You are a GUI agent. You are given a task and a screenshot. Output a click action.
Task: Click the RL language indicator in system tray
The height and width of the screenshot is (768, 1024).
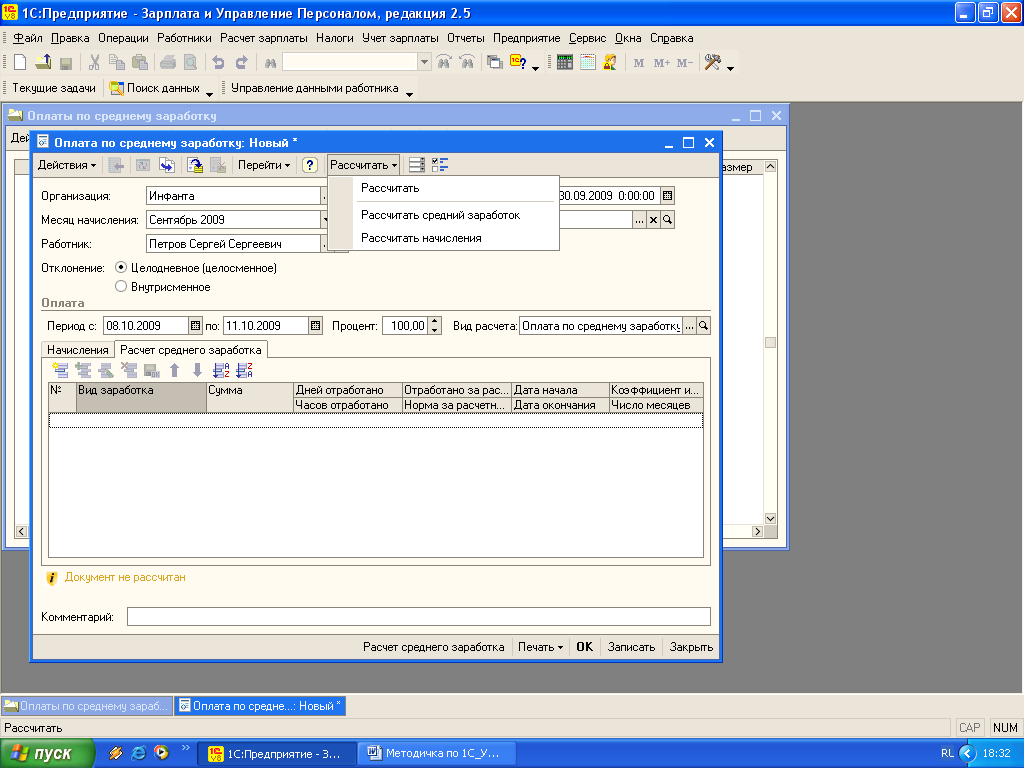click(947, 753)
